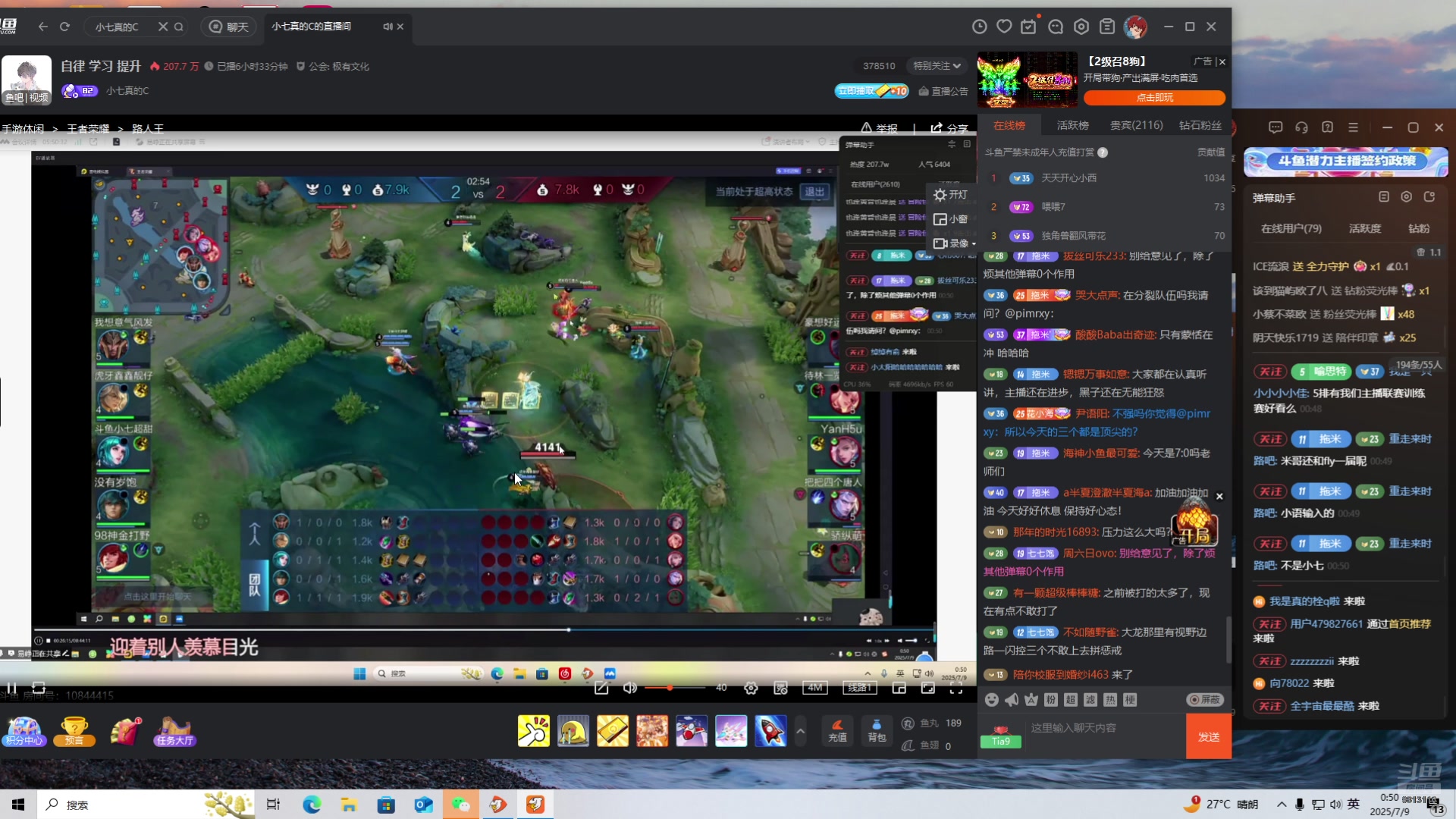Viewport: 1456px width, 819px height.
Task: Send the clapping hands gift
Action: click(534, 731)
